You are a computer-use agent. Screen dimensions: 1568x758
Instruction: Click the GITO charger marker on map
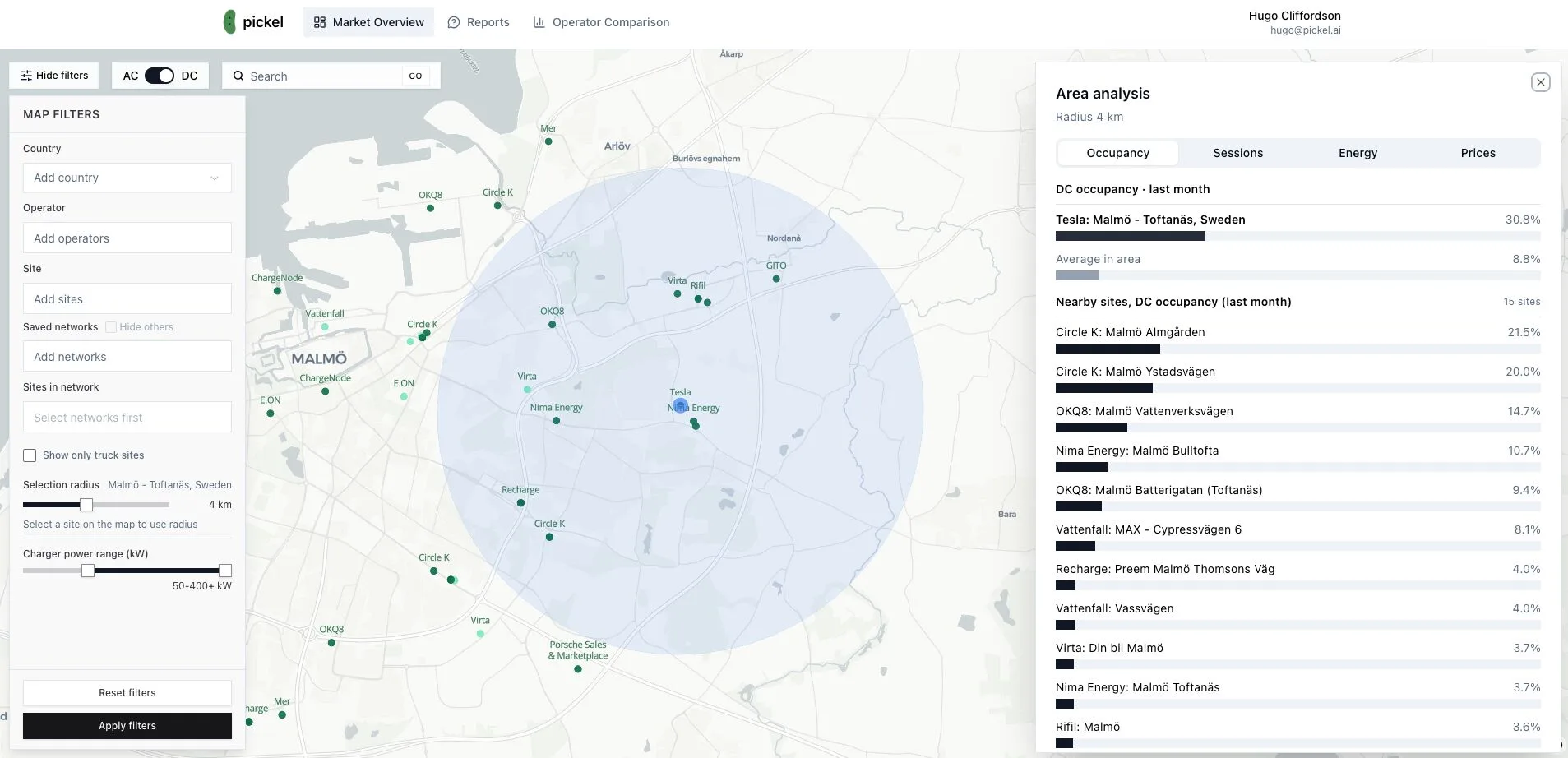776,279
